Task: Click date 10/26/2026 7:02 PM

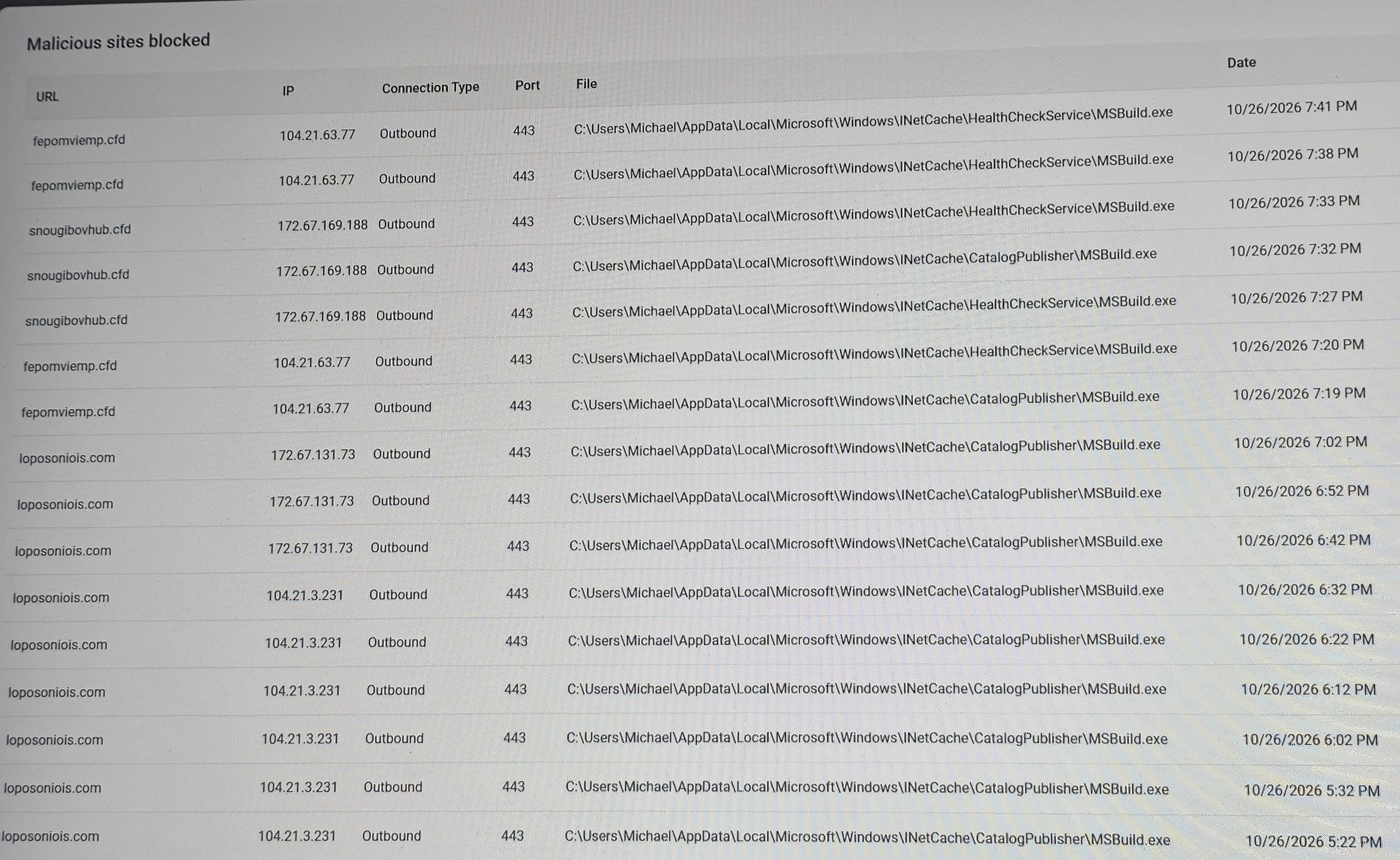Action: point(1301,442)
